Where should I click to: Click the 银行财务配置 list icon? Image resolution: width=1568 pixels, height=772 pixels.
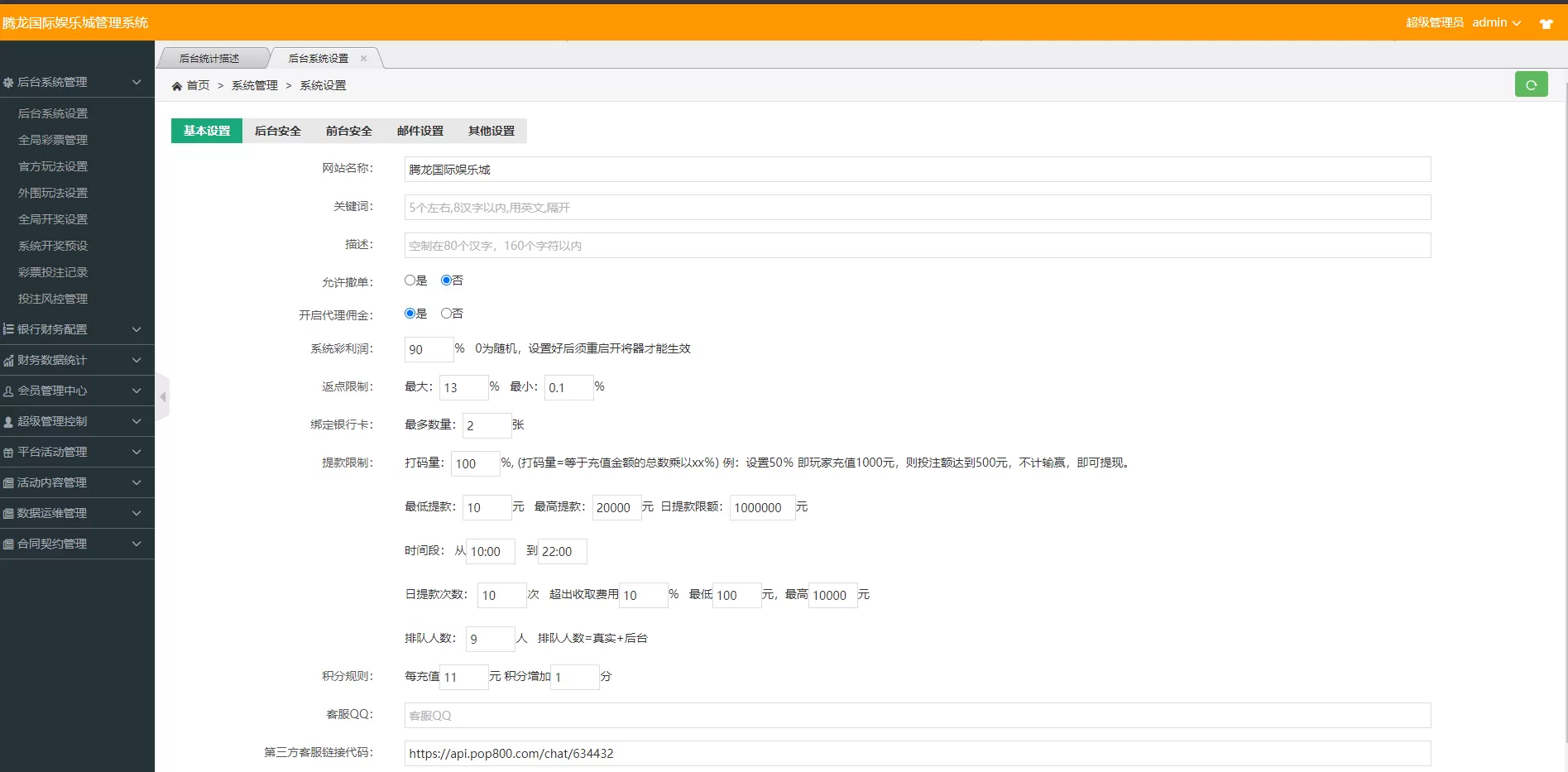tap(8, 328)
